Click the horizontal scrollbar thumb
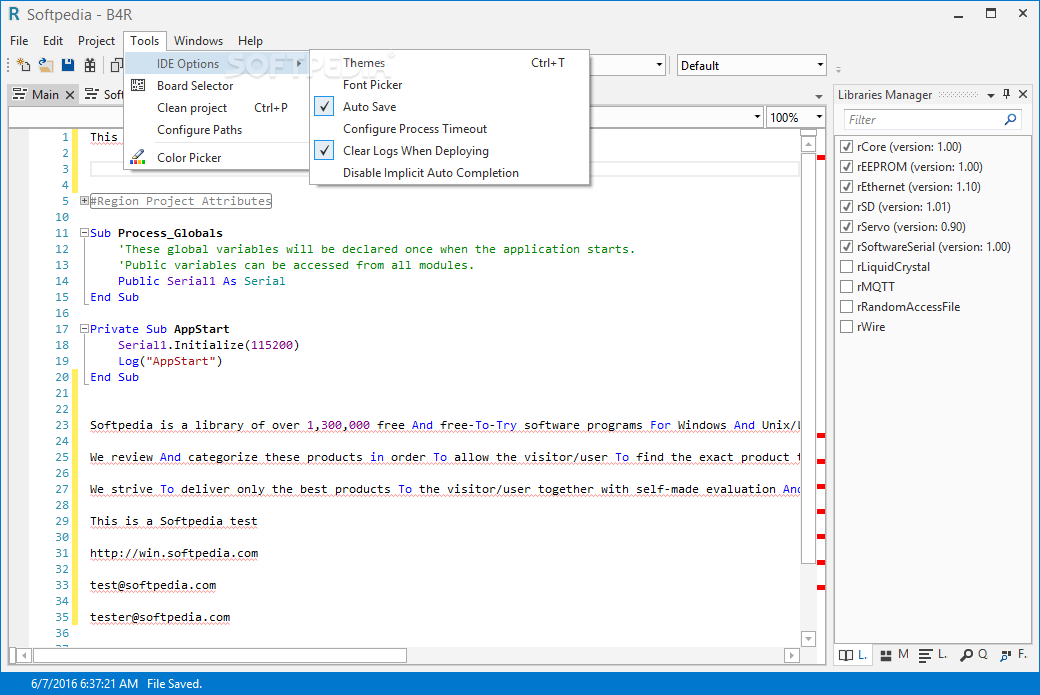This screenshot has height=695, width=1040. [x=220, y=655]
